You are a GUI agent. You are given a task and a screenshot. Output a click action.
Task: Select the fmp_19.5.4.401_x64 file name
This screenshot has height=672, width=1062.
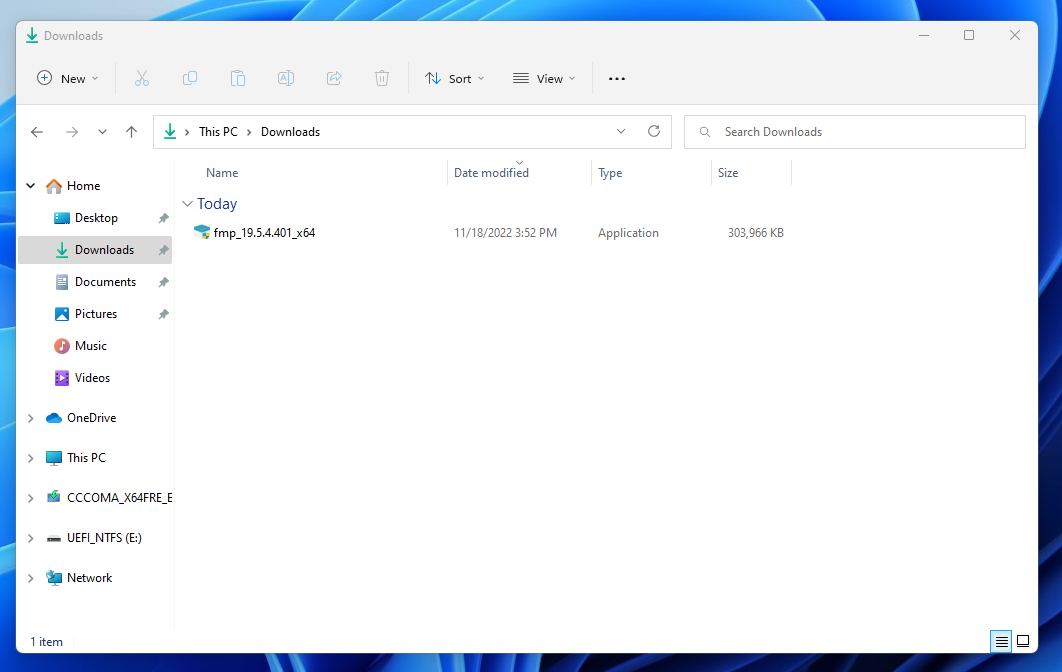click(264, 232)
